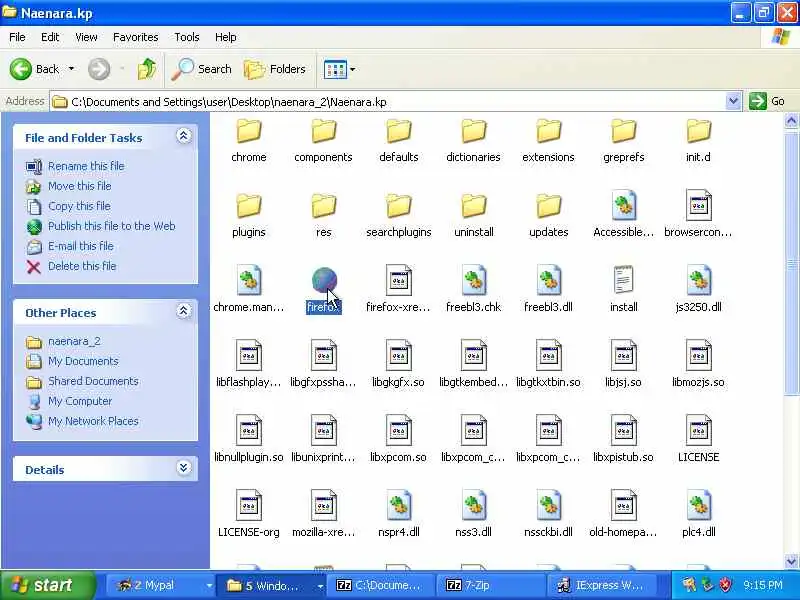Open Mypal taskbar group dropdown

tap(209, 586)
